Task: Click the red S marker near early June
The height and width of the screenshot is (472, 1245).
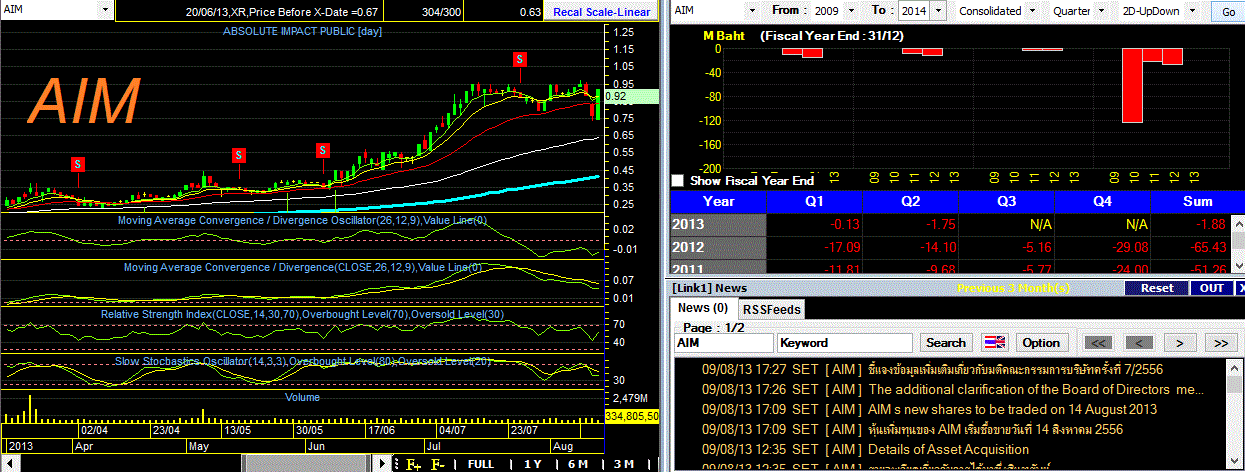Action: click(x=322, y=151)
